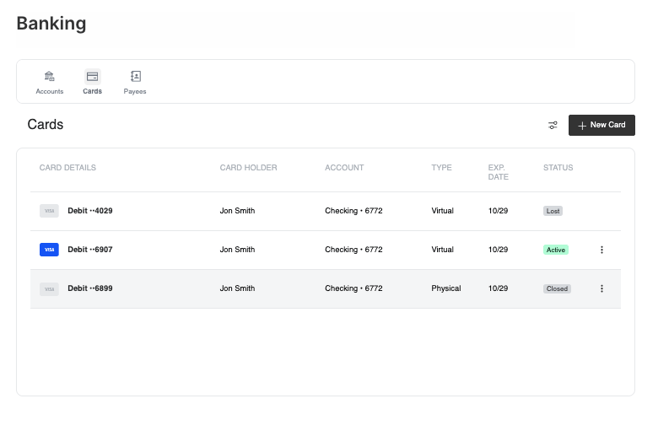Viewport: 669px width, 447px height.
Task: Open the Payees tab icon
Action: (135, 77)
